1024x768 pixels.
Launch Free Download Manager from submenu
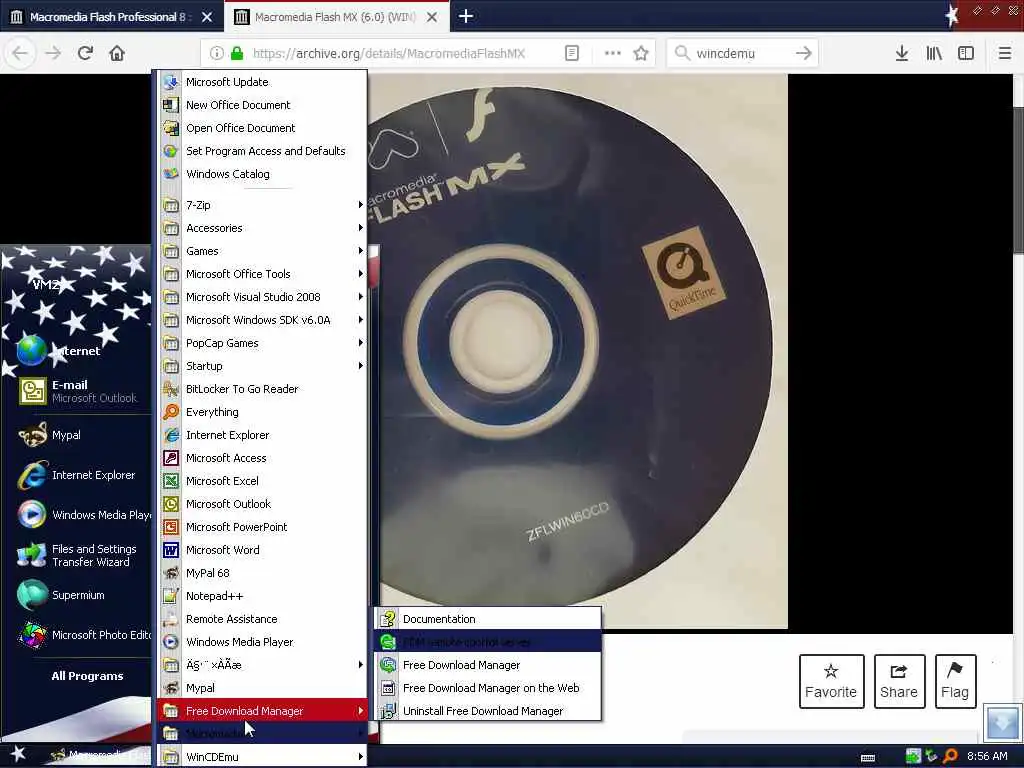(487, 665)
